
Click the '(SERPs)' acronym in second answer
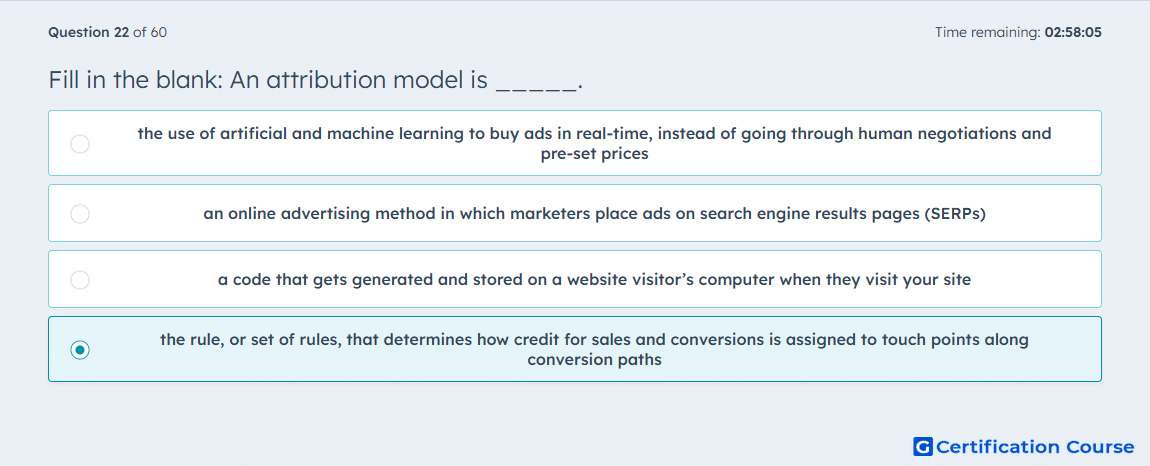point(954,214)
